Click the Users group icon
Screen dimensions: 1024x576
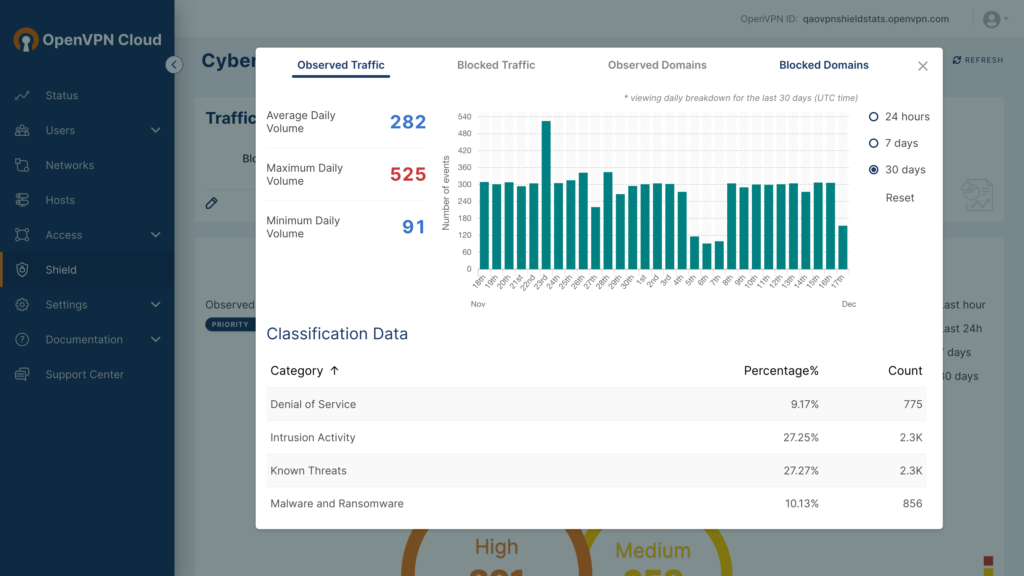coord(22,130)
